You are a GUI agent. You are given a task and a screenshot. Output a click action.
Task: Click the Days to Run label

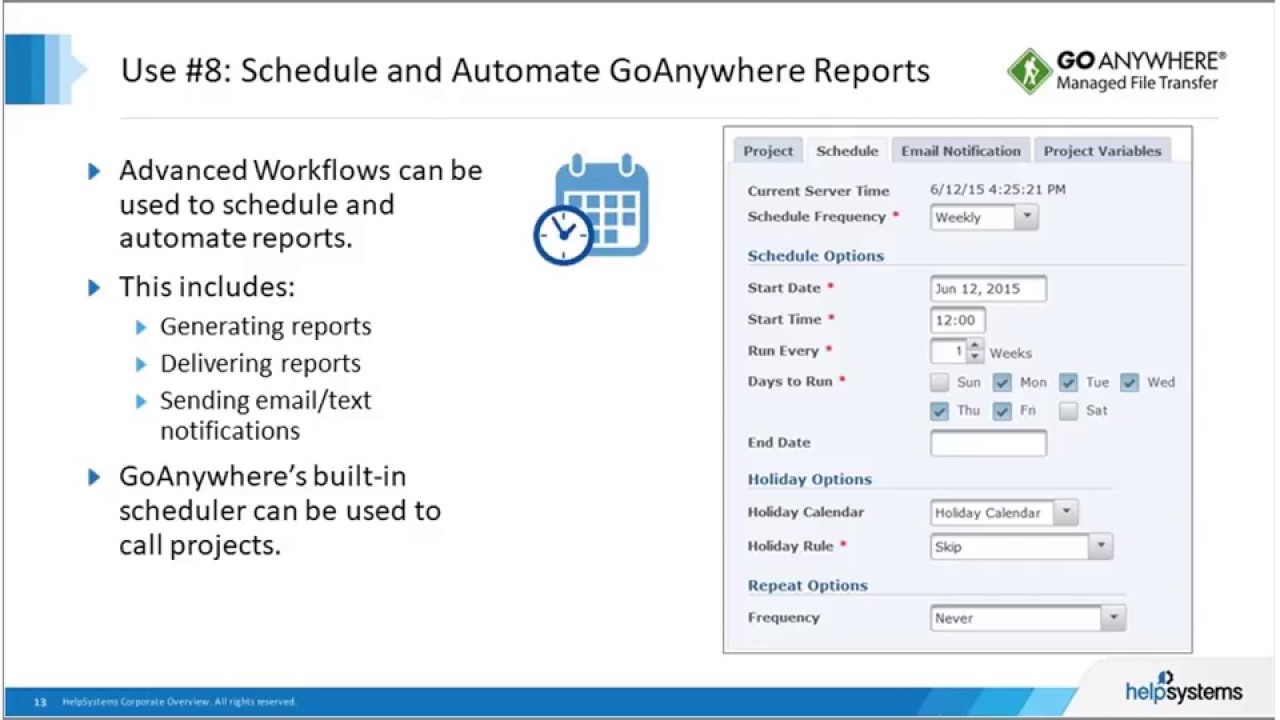790,382
